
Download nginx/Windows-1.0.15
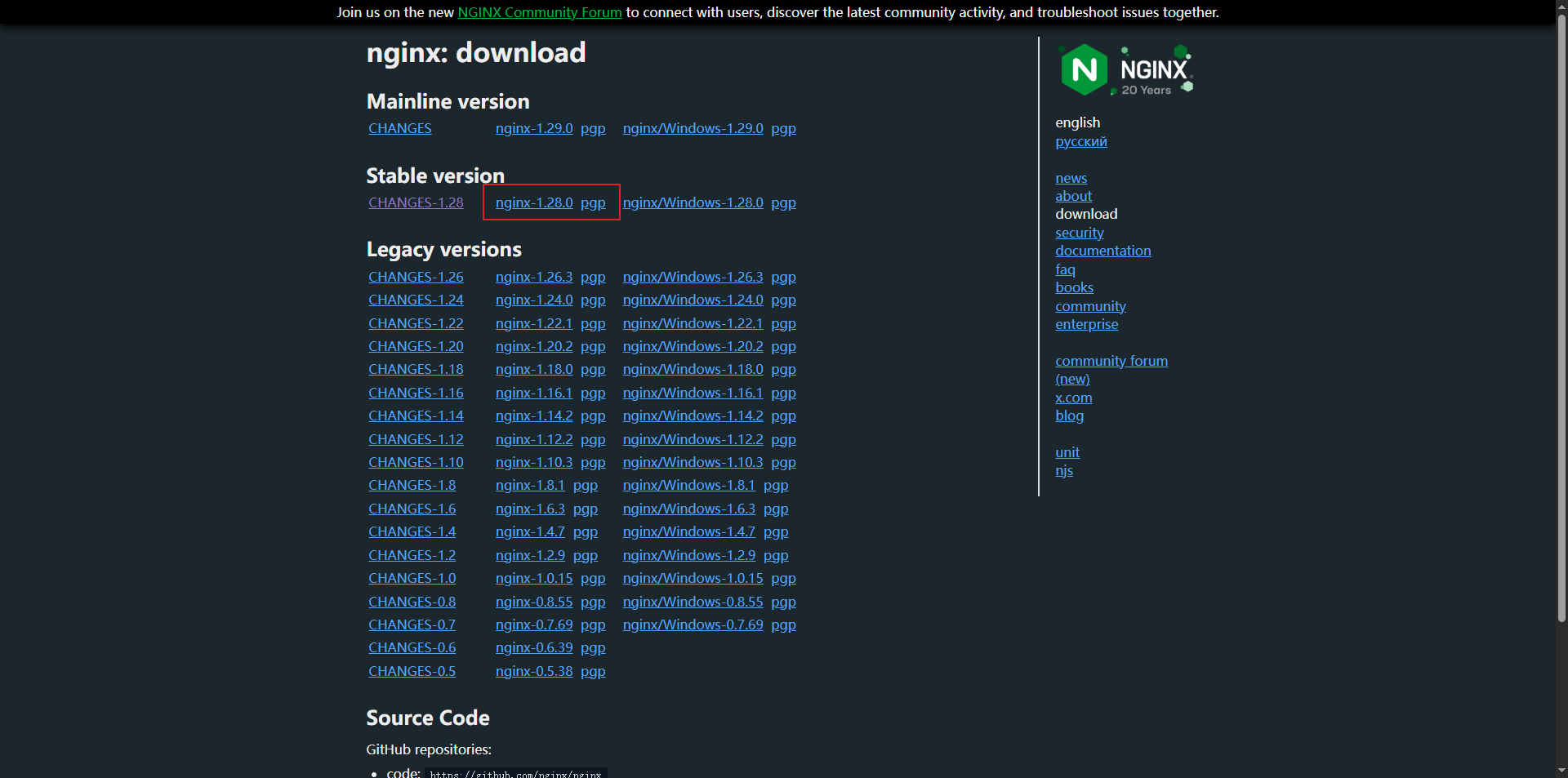click(x=693, y=578)
